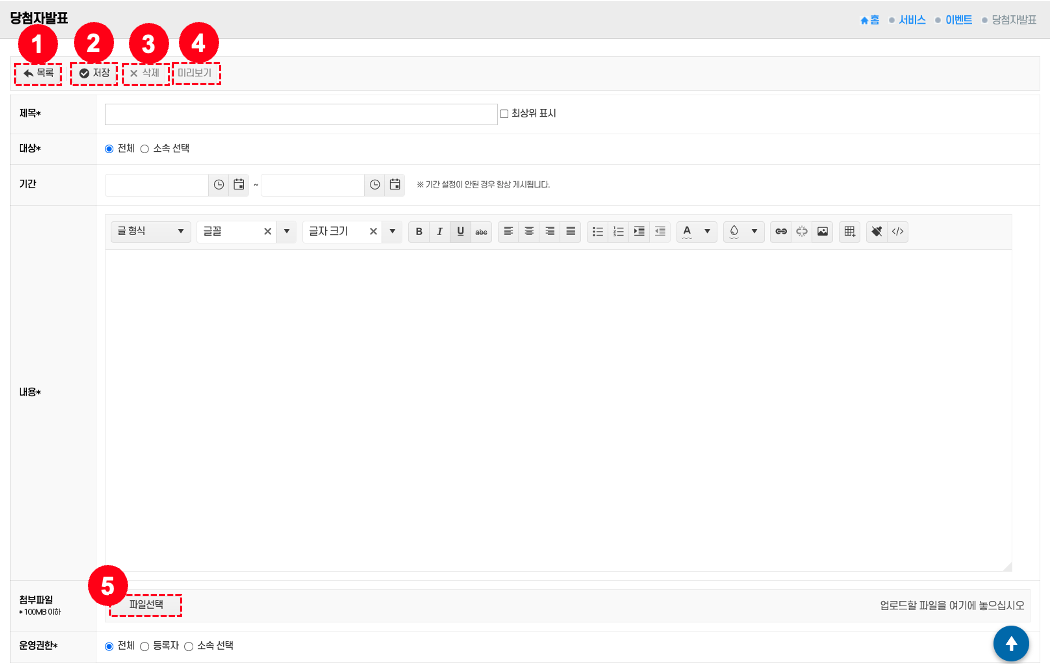The height and width of the screenshot is (665, 1050).
Task: Insert a table in the editor
Action: point(849,231)
